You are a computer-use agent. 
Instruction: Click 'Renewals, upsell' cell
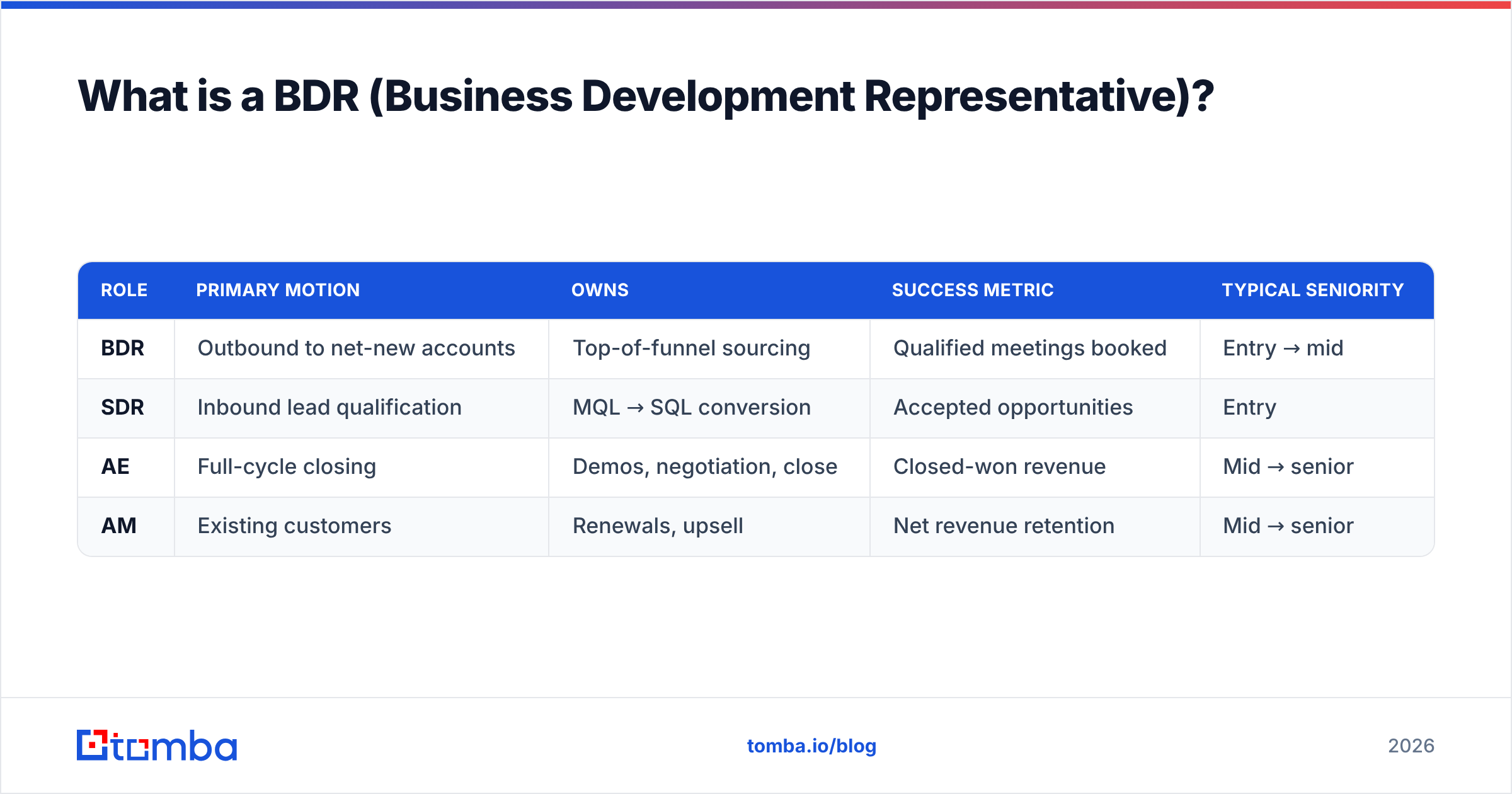point(709,526)
